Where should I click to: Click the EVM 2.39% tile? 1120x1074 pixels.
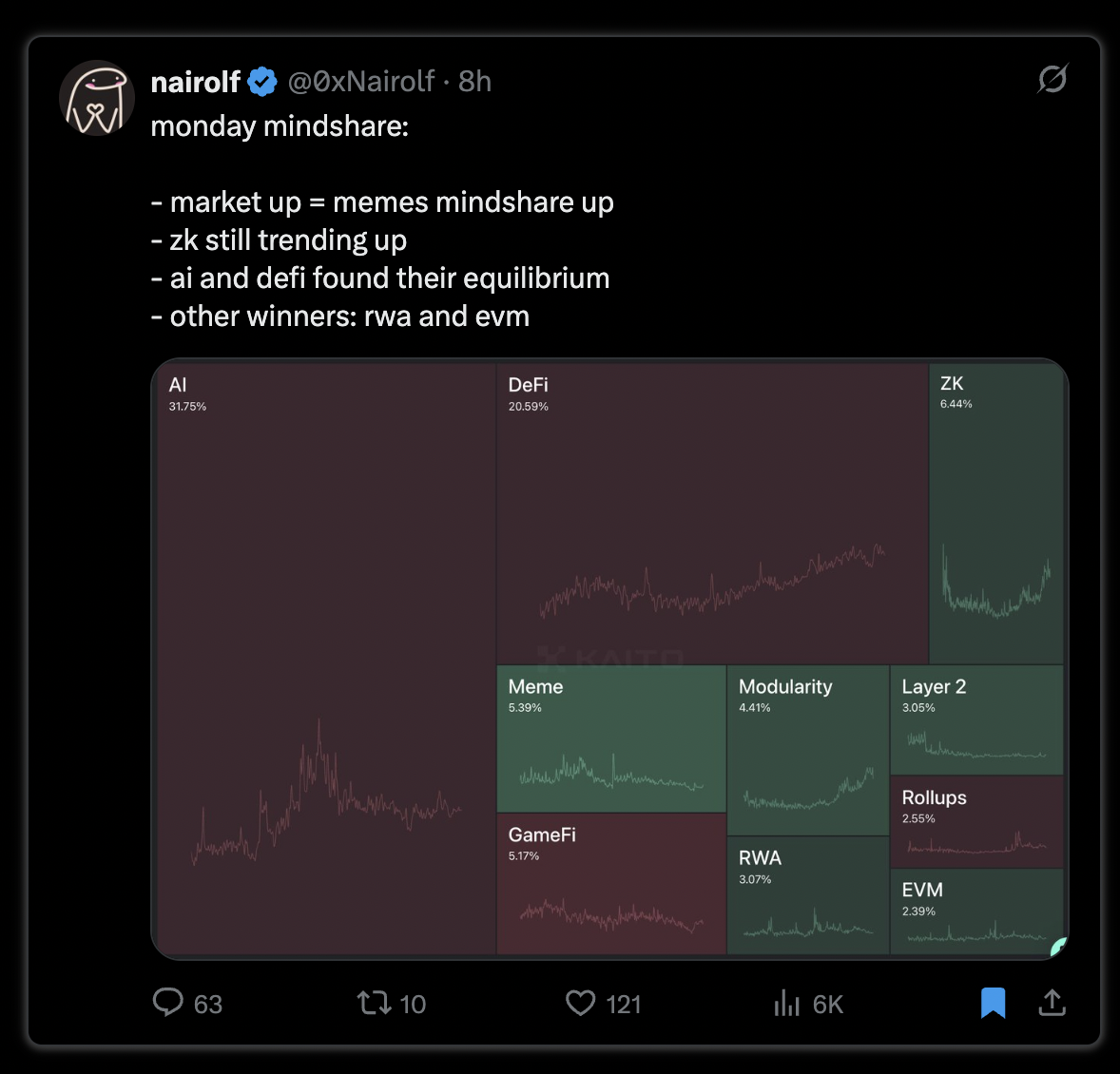[977, 911]
